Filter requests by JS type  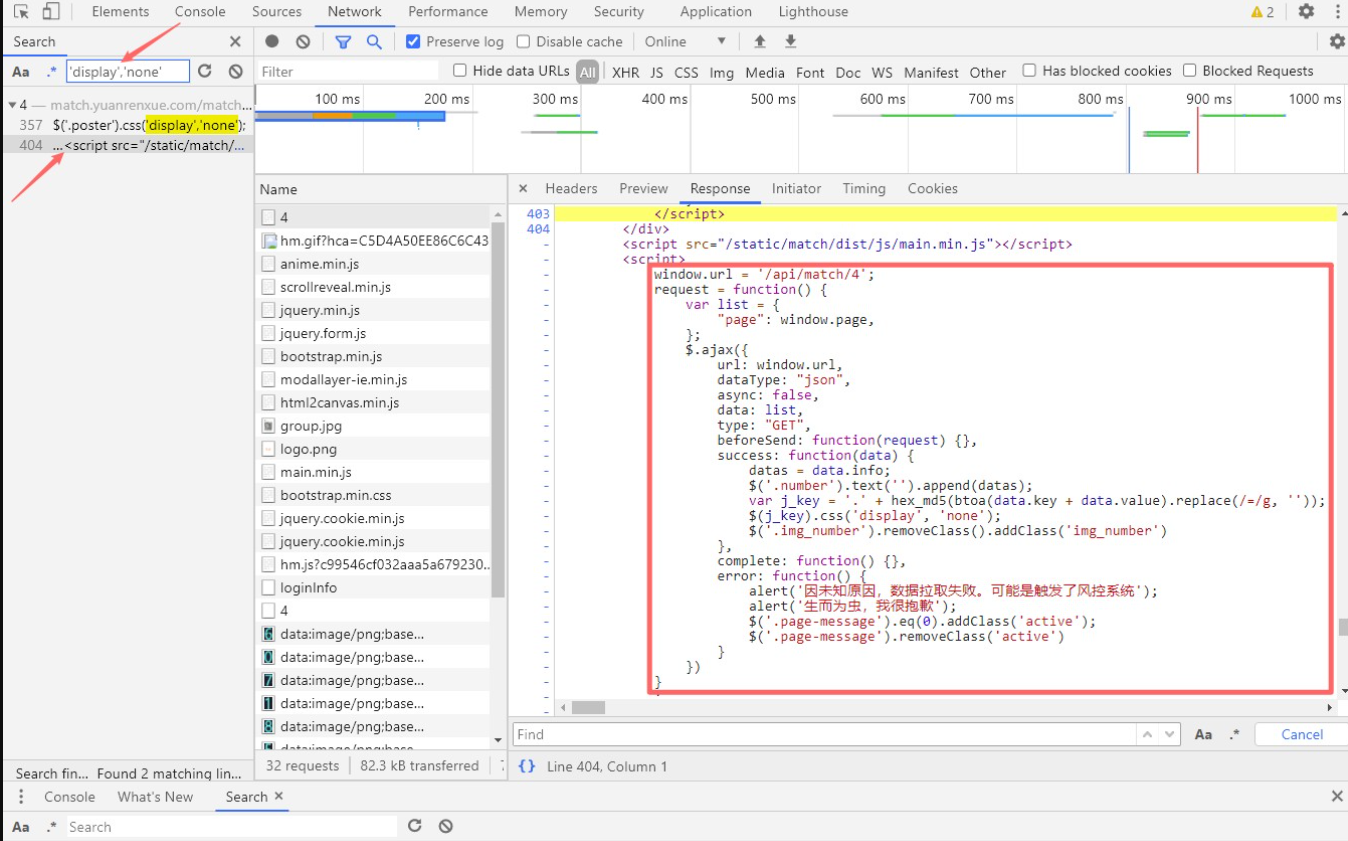657,72
